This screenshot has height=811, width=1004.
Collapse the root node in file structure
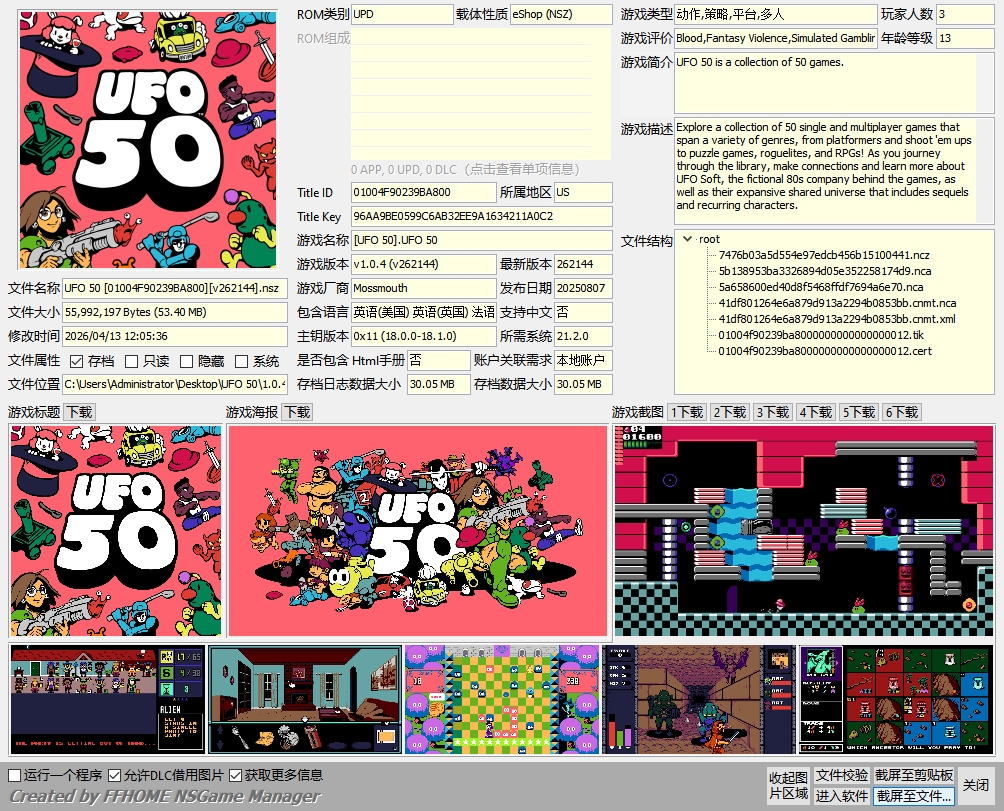pos(687,239)
